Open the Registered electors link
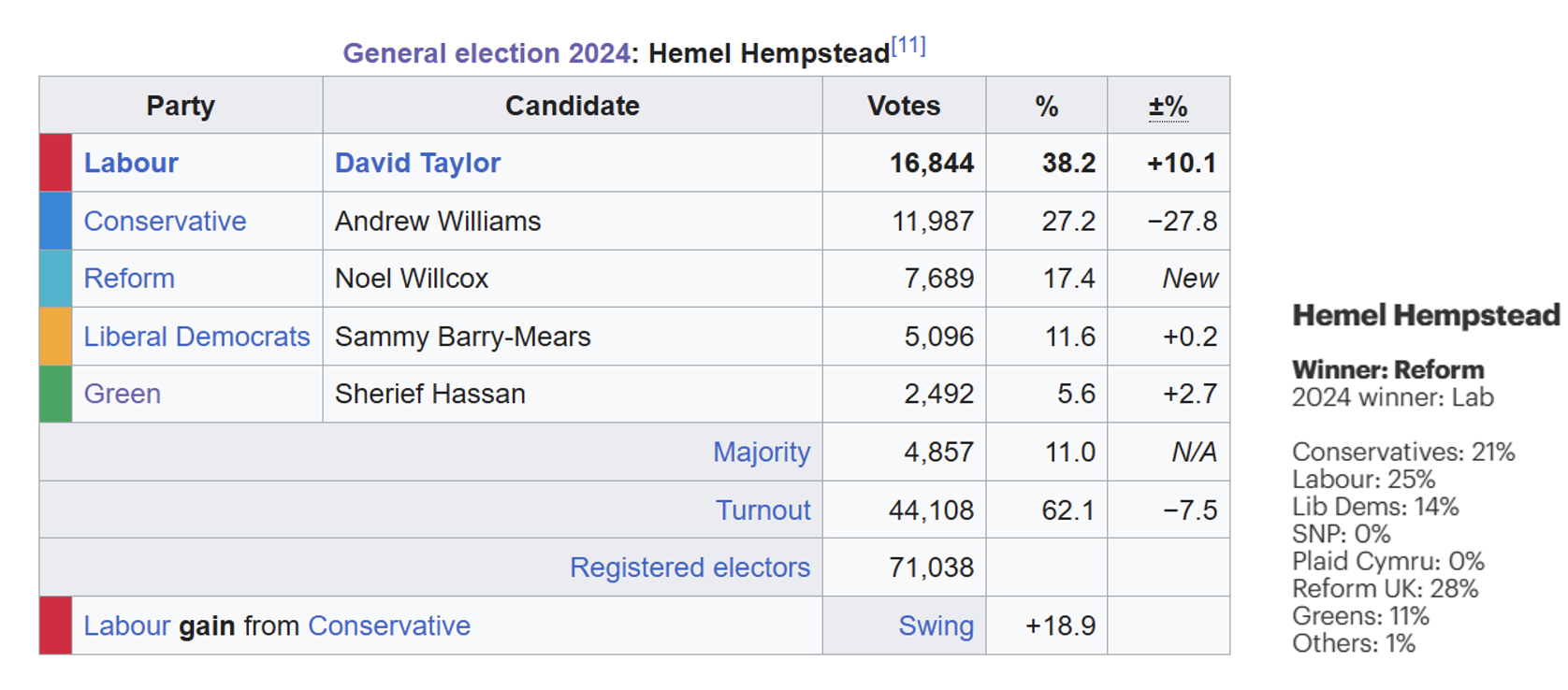Viewport: 1568px width, 690px height. 690,568
